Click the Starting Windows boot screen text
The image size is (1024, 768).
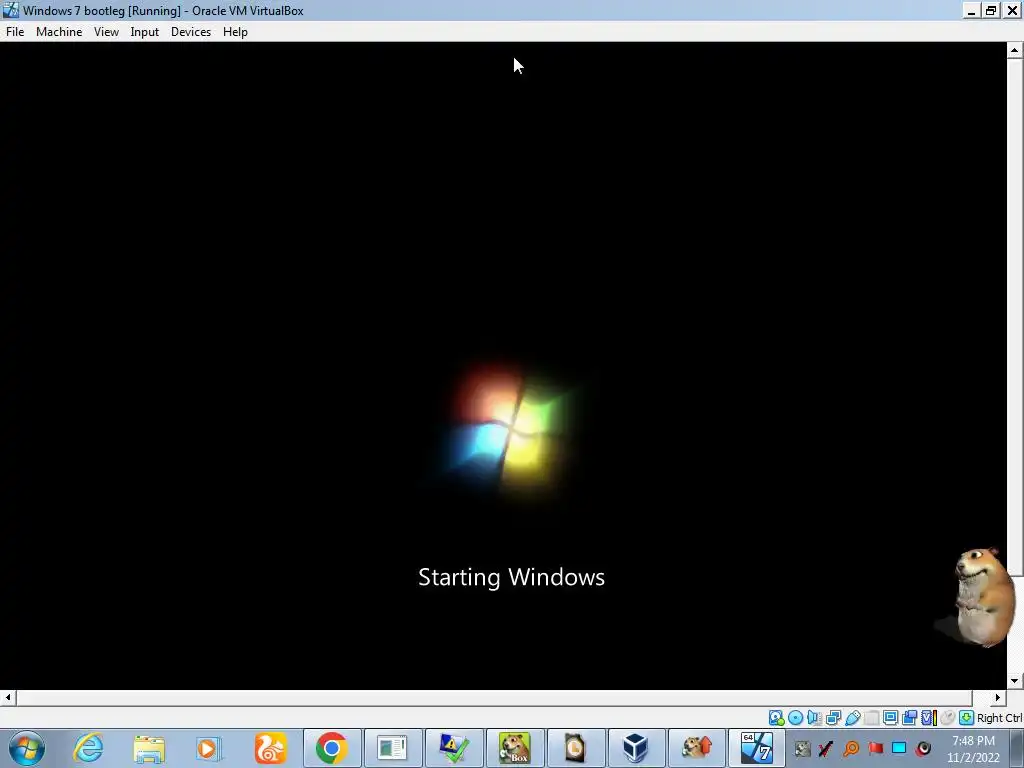[511, 577]
